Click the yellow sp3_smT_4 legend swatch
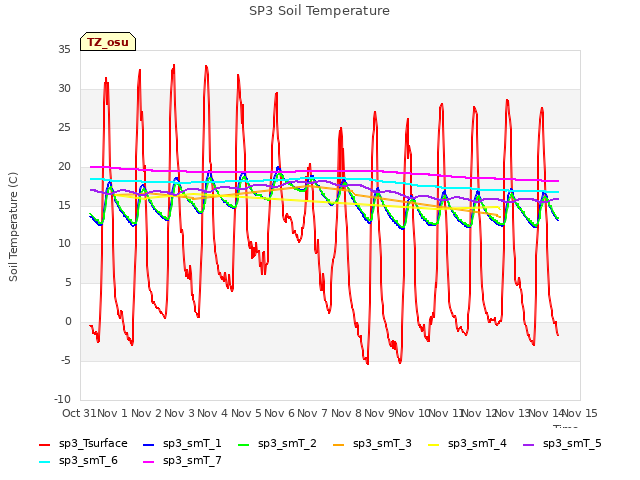The image size is (640, 480). [434, 444]
